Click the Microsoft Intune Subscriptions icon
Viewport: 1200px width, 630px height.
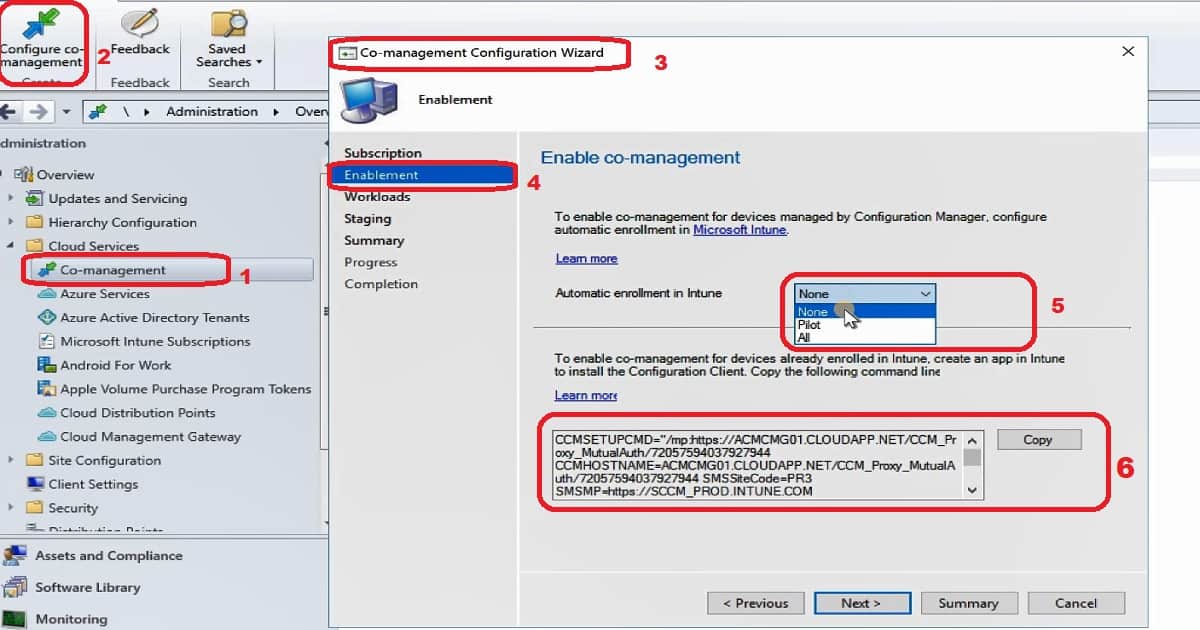coord(46,341)
